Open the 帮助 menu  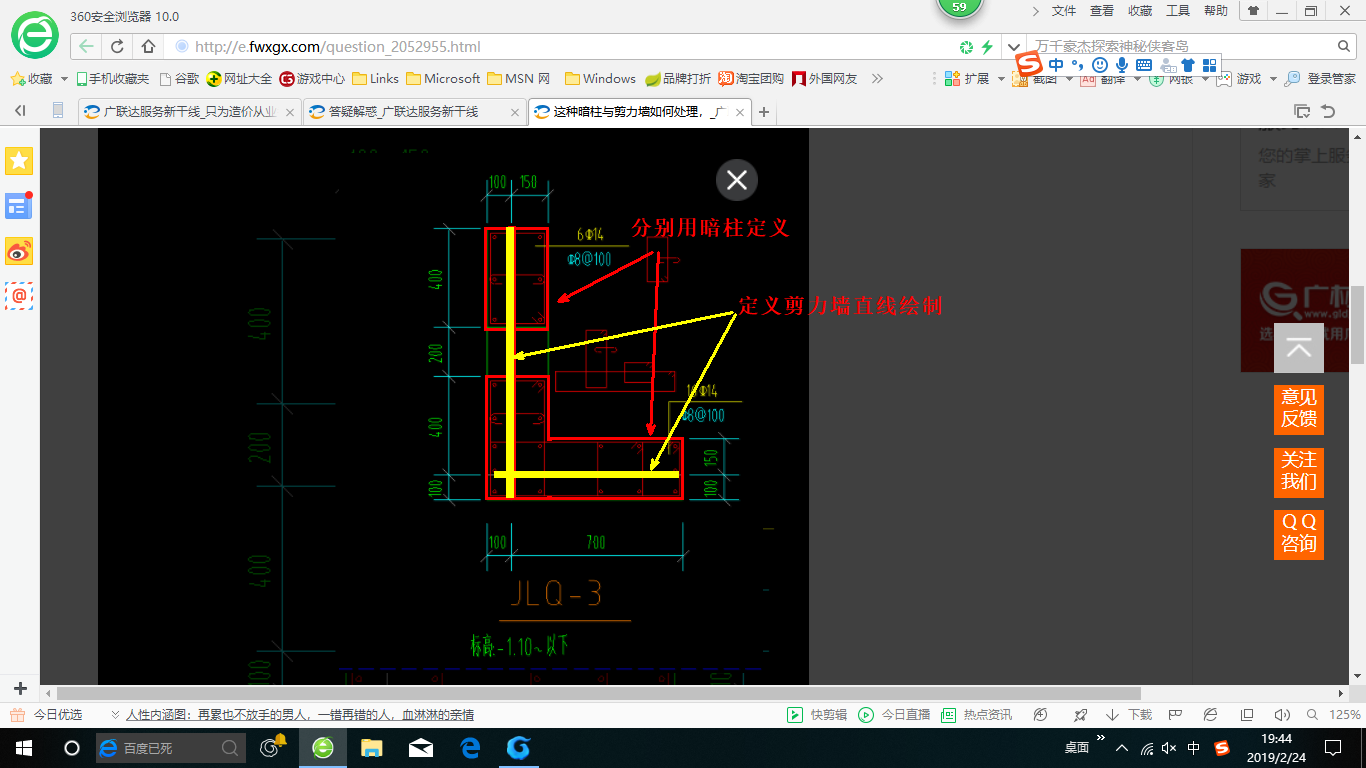coord(1216,11)
